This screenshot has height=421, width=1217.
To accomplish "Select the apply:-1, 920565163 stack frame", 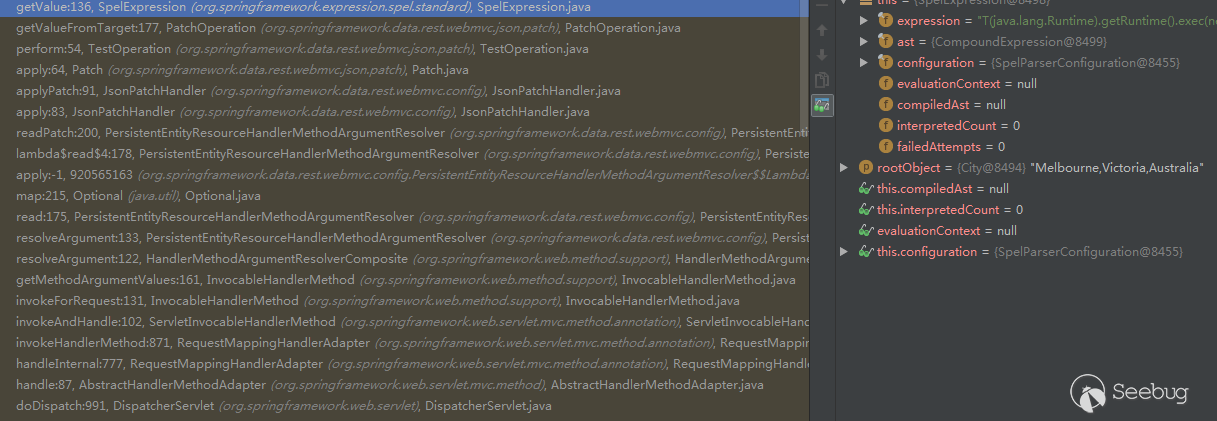I will 402,175.
